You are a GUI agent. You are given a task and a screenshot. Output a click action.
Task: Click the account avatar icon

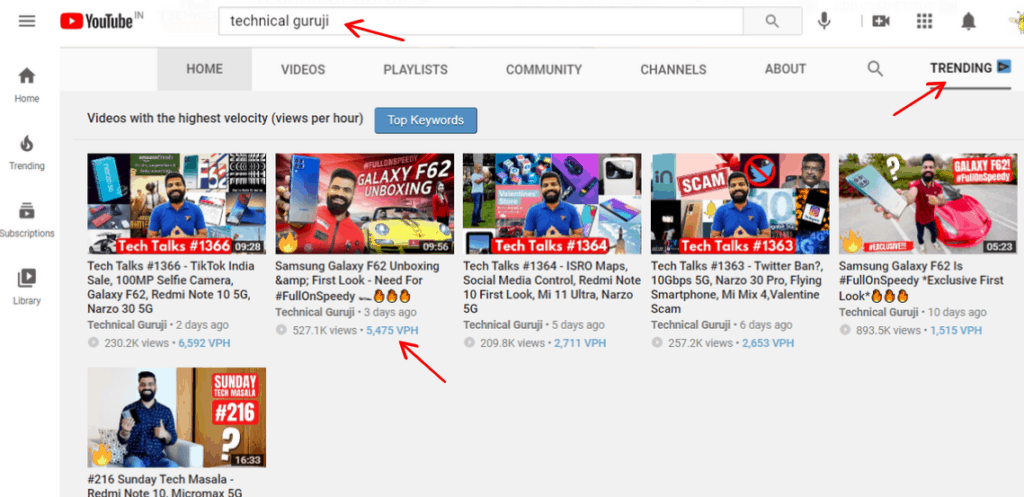(x=1016, y=23)
